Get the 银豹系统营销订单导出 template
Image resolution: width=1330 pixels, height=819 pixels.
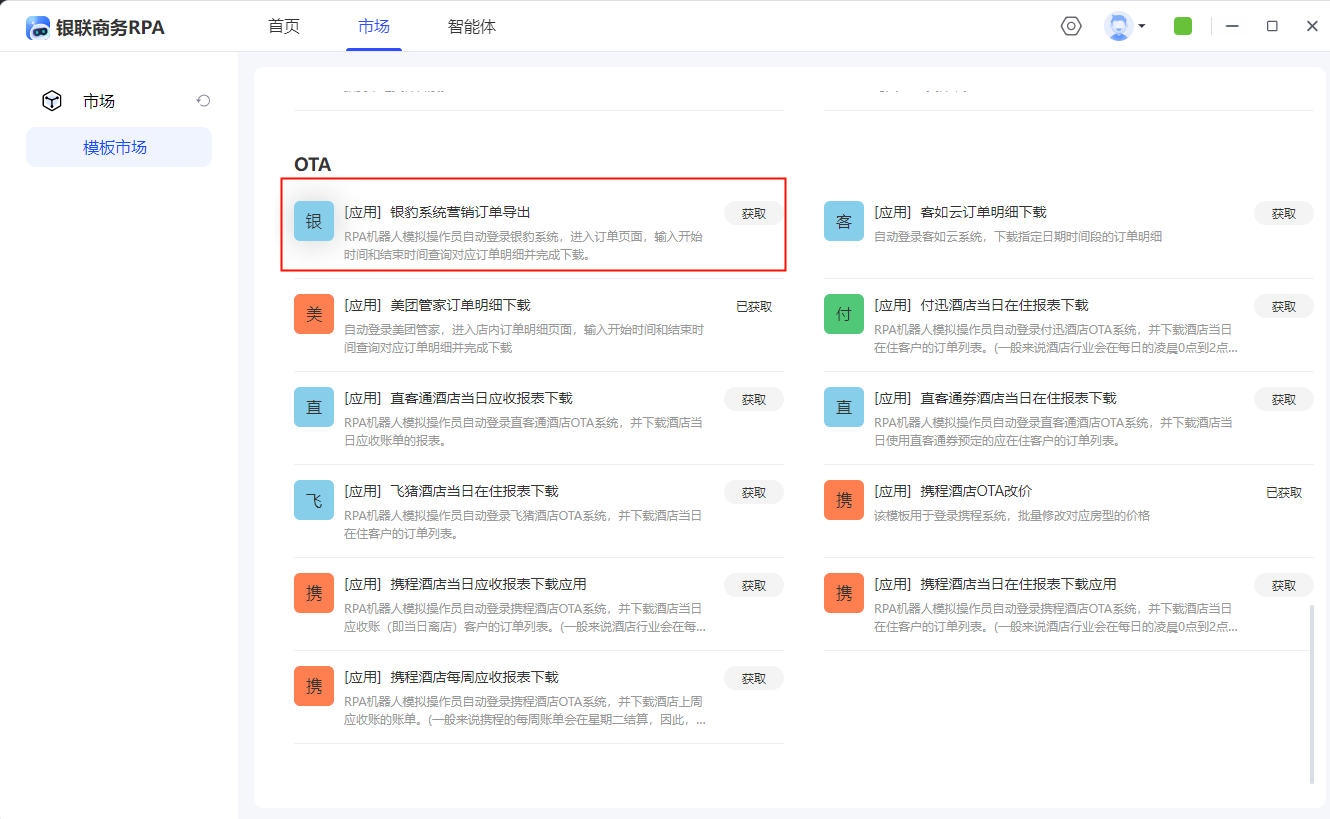click(x=754, y=213)
